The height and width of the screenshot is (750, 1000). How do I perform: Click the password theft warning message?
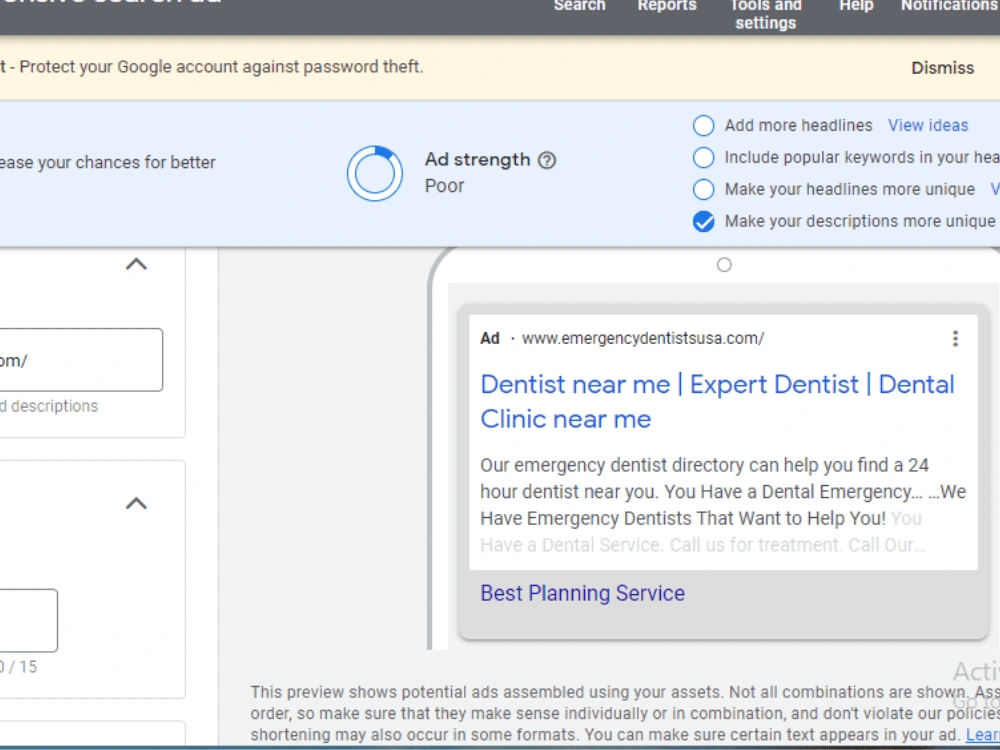212,67
